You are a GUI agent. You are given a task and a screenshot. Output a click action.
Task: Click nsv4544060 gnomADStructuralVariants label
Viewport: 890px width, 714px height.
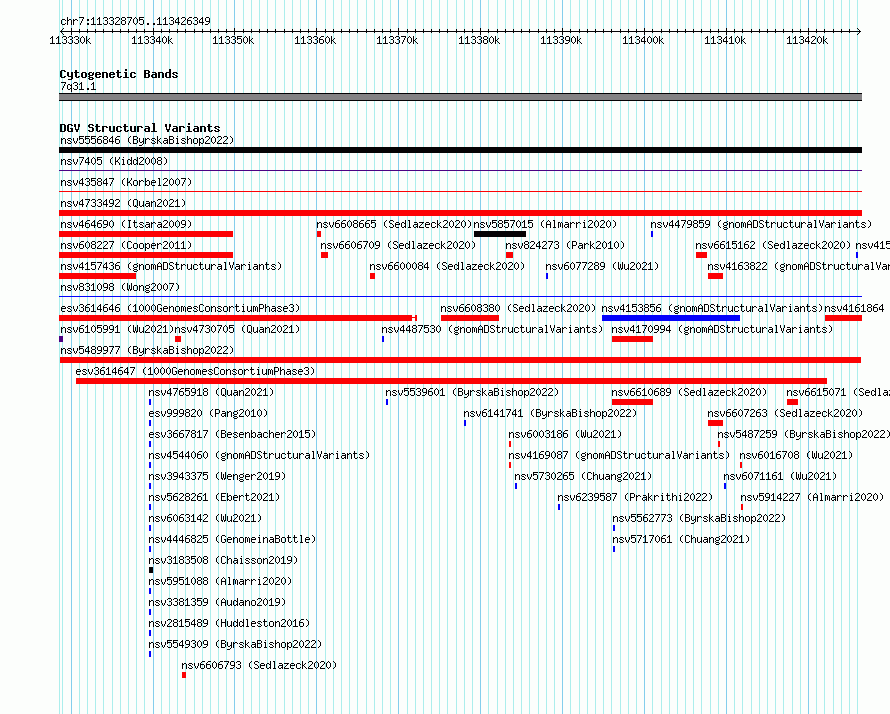259,455
